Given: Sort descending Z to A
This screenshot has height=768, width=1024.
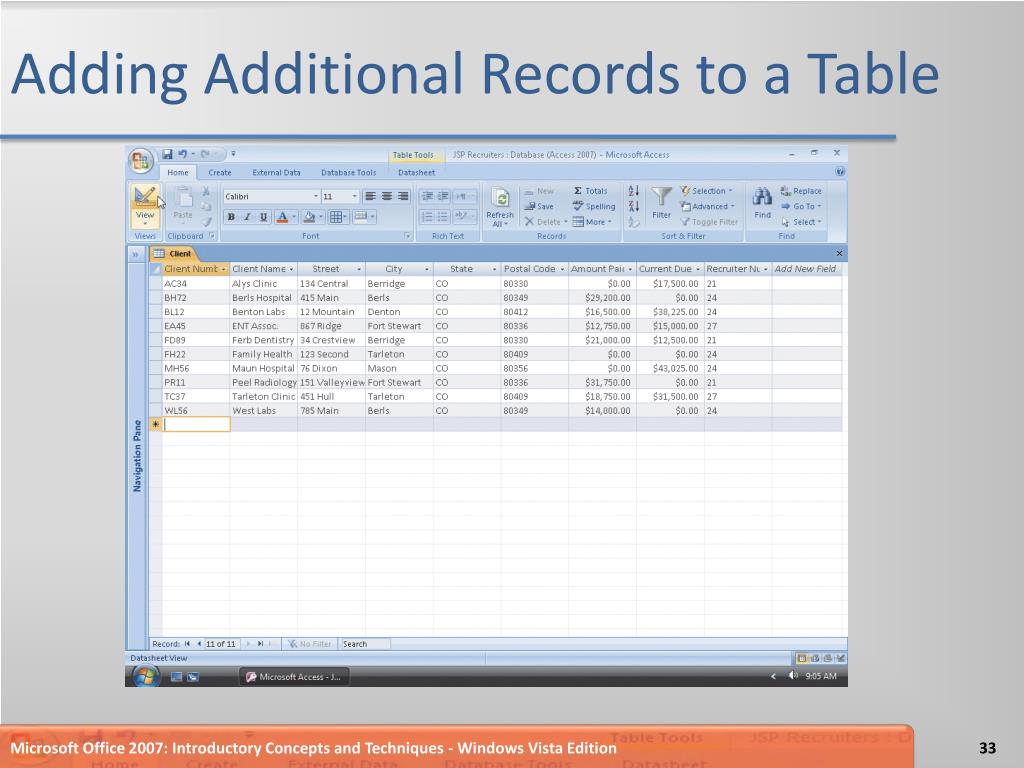Looking at the screenshot, I should coord(633,206).
